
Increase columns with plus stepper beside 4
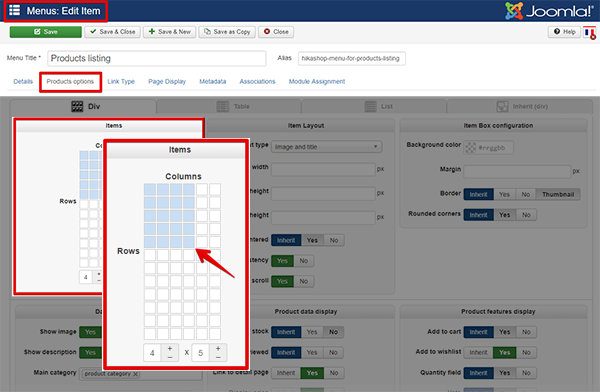point(170,348)
